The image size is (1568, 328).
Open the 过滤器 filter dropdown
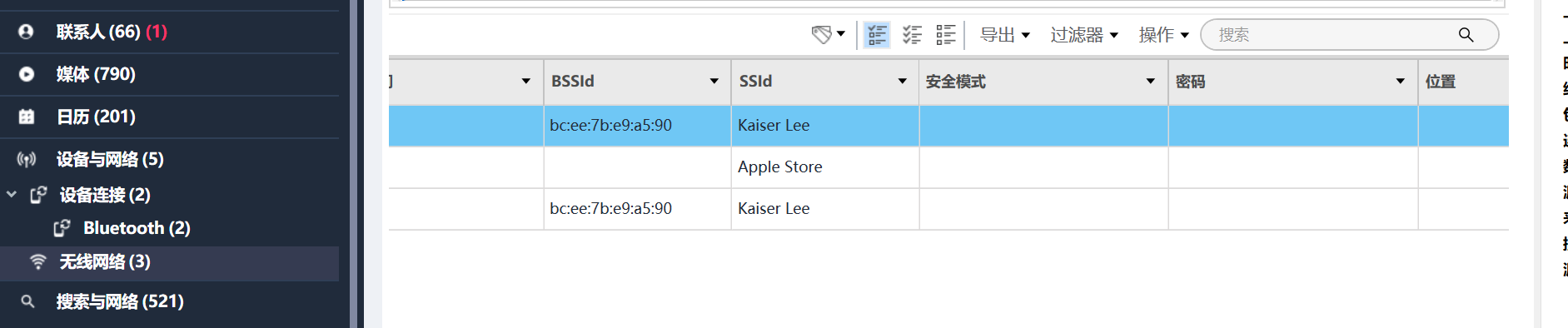[x=1084, y=34]
